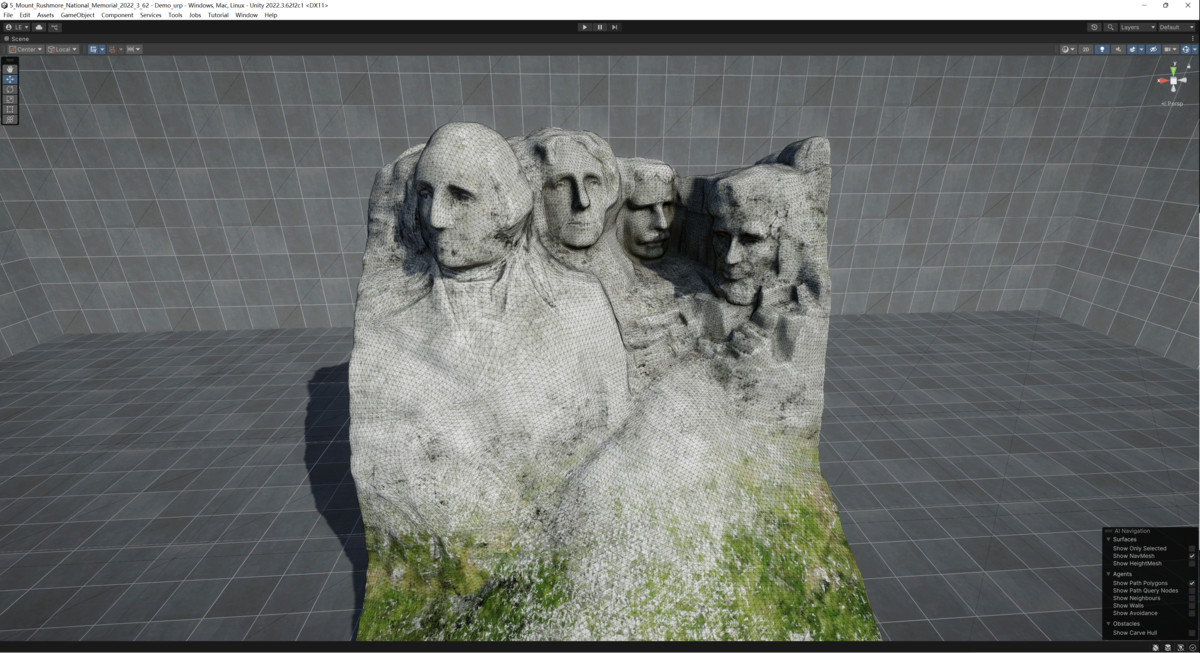Toggle scene view lighting with the bulb icon

pos(1103,49)
